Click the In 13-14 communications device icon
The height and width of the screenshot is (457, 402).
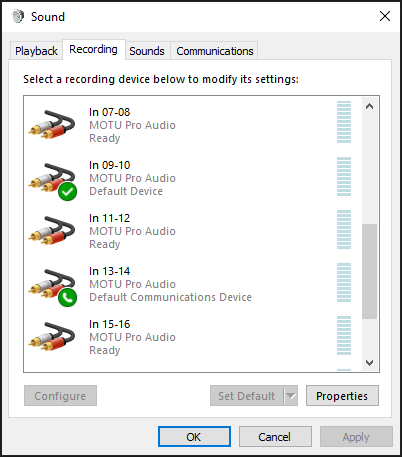point(52,287)
